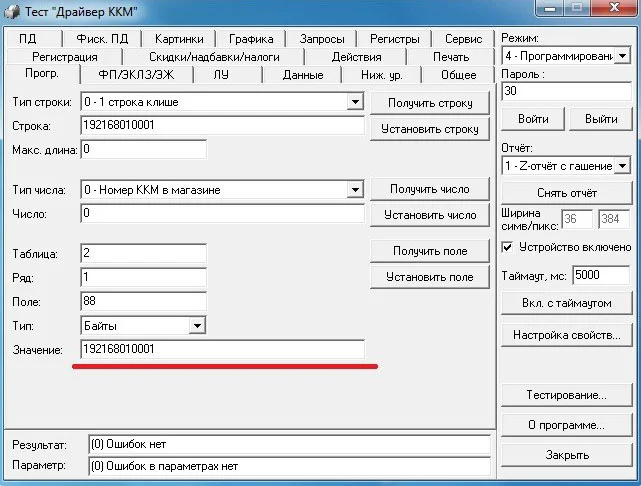Focus the 'Значение' input field
This screenshot has height=486, width=641.
pos(222,349)
